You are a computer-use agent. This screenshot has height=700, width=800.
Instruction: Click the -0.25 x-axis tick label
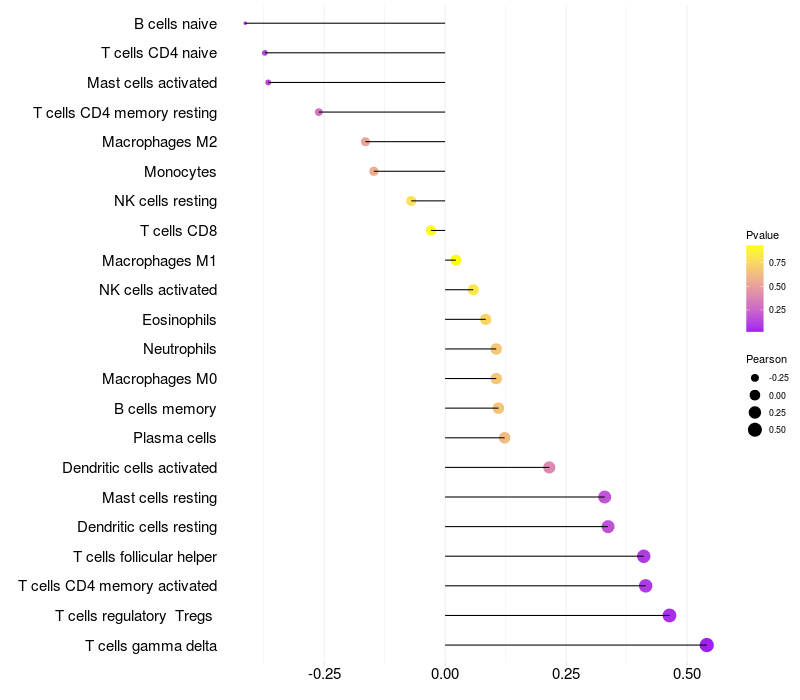[323, 677]
